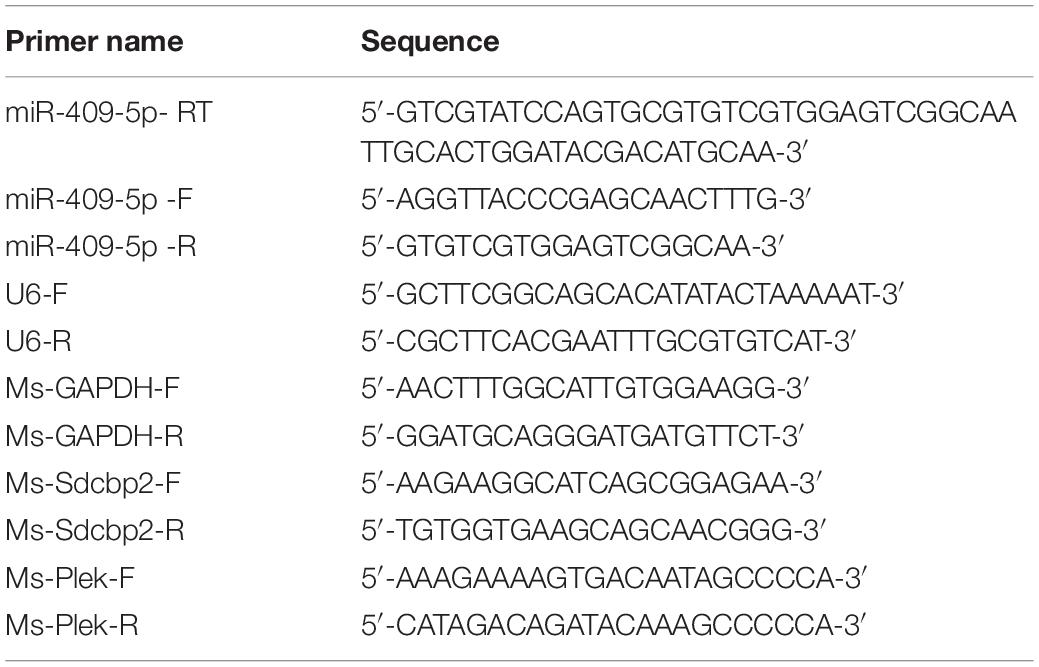This screenshot has height=667, width=1039.
Task: Click the Ms-GAPDH-R primer name
Action: point(94,435)
